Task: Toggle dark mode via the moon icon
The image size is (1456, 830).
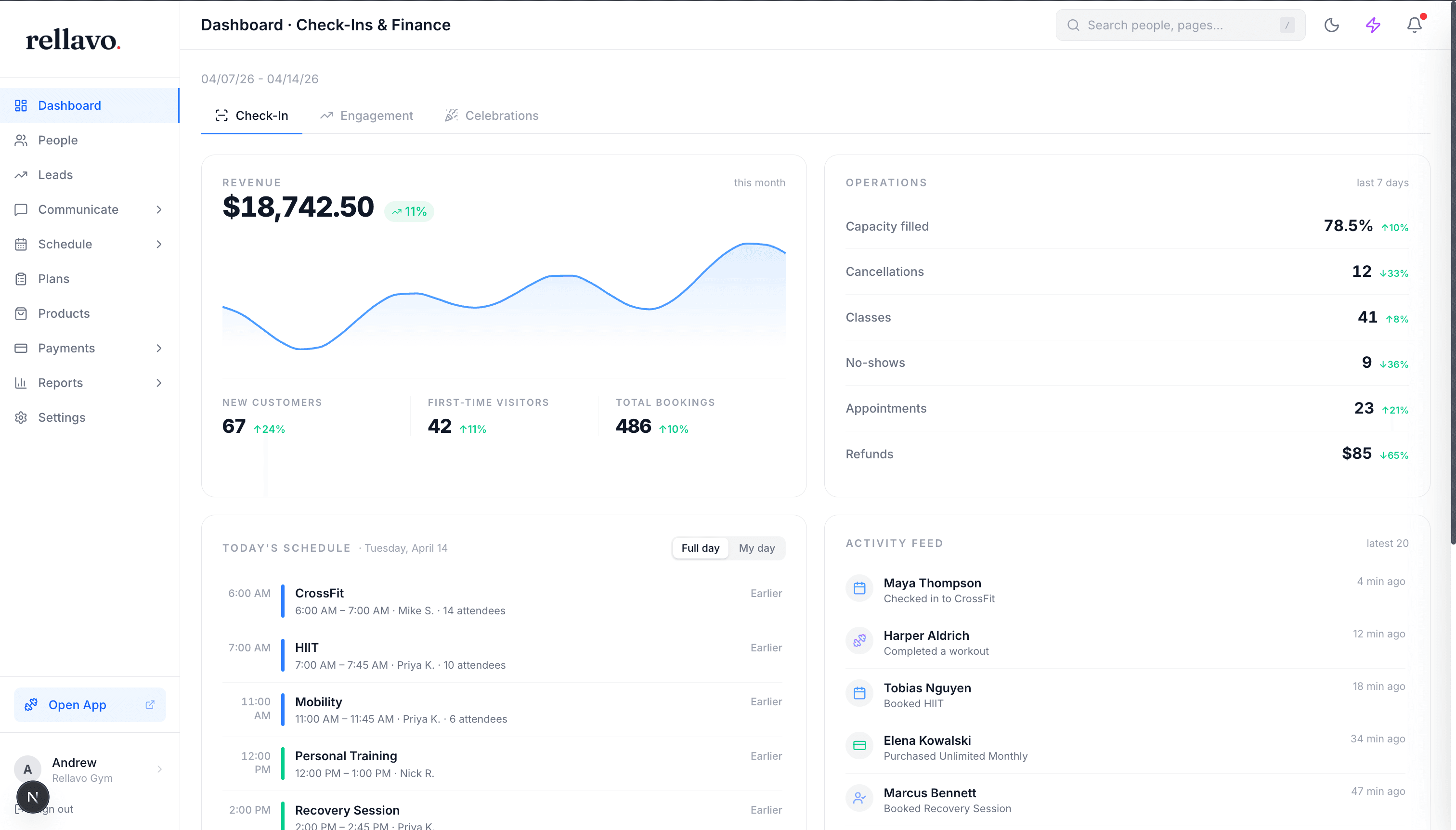Action: [1331, 25]
